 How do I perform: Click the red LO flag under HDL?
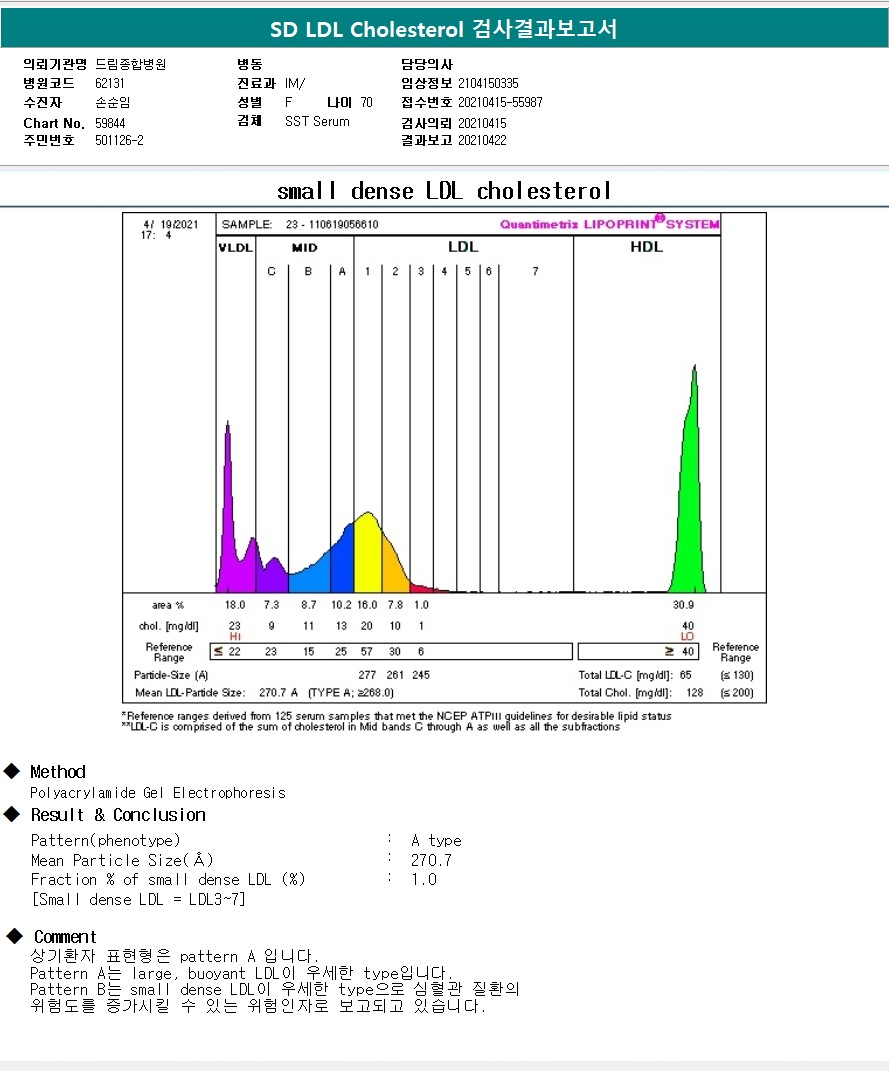(688, 636)
